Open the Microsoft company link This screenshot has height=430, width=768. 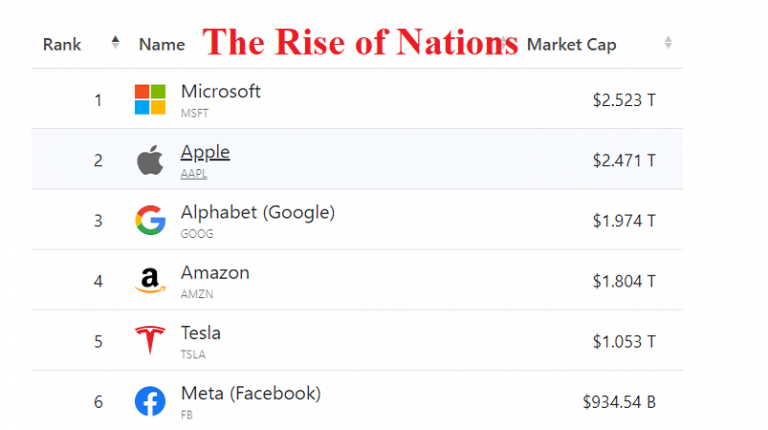click(x=221, y=91)
